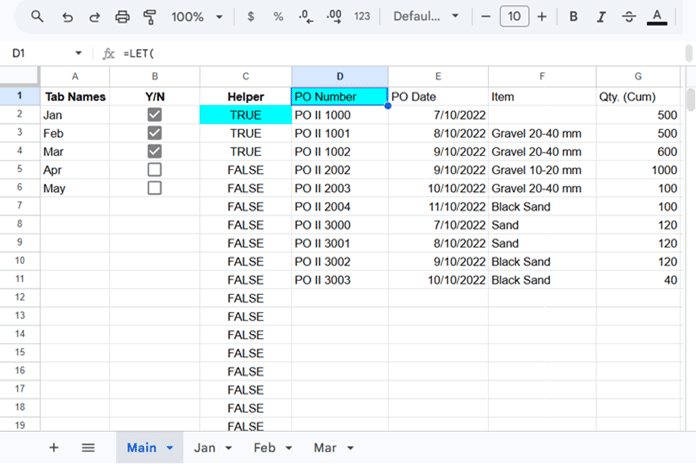Select the quantity cell showing 40
Viewport: 696px width, 464px height.
click(x=638, y=280)
